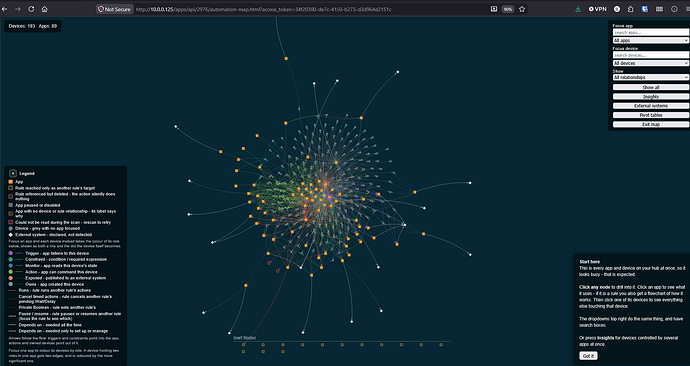Click legend text 'Depends on - needed only to set up or manage'

point(63,331)
